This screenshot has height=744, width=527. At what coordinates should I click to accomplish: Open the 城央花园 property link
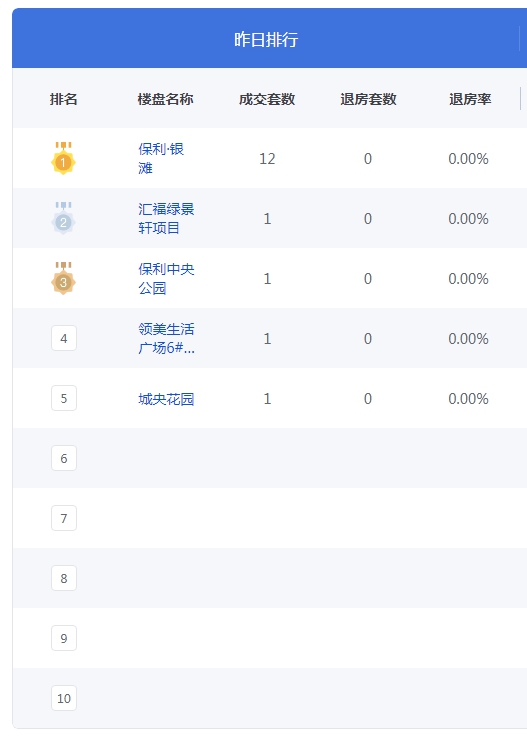pos(166,399)
